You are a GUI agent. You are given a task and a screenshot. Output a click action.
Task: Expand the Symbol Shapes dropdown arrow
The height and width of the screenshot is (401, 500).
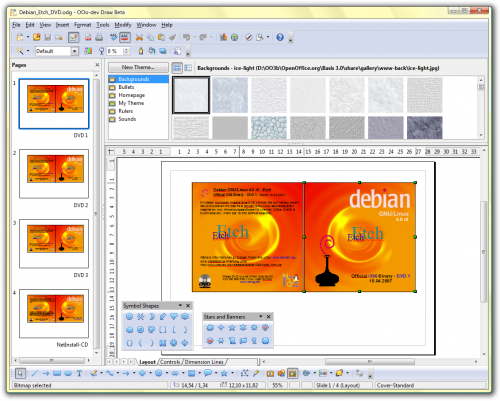tap(180, 305)
